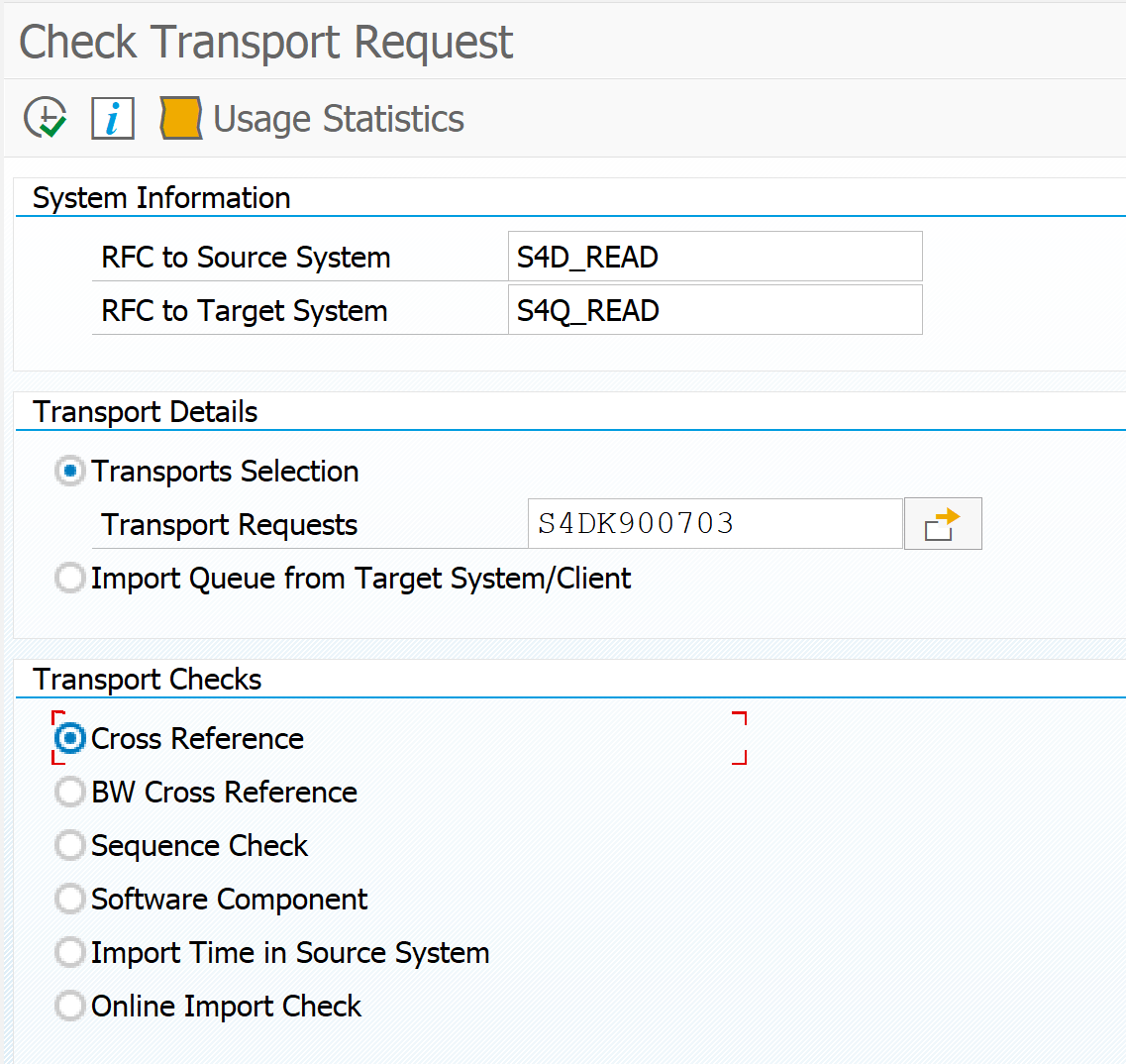Select the Cross Reference check
This screenshot has width=1126, height=1064.
(x=67, y=738)
